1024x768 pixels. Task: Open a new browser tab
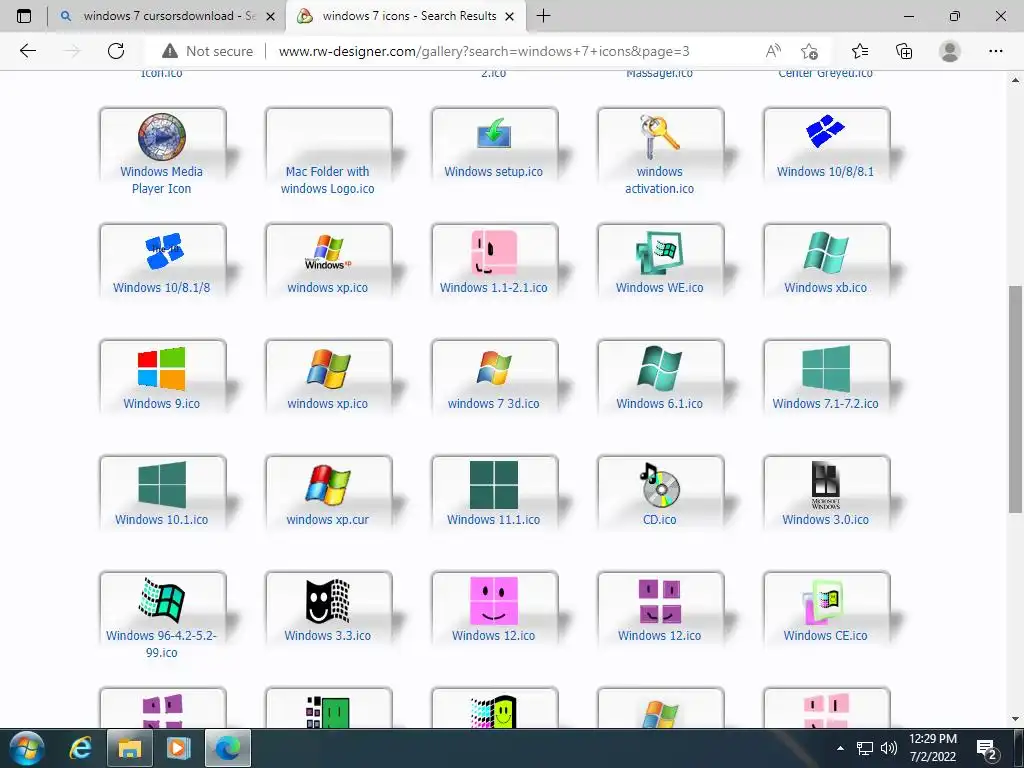[543, 16]
